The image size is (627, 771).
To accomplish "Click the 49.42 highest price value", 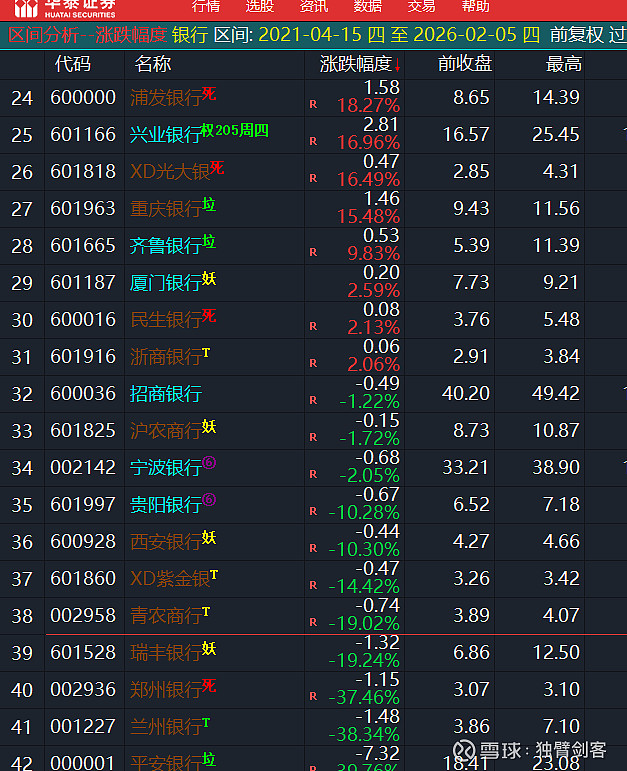I will (x=556, y=393).
